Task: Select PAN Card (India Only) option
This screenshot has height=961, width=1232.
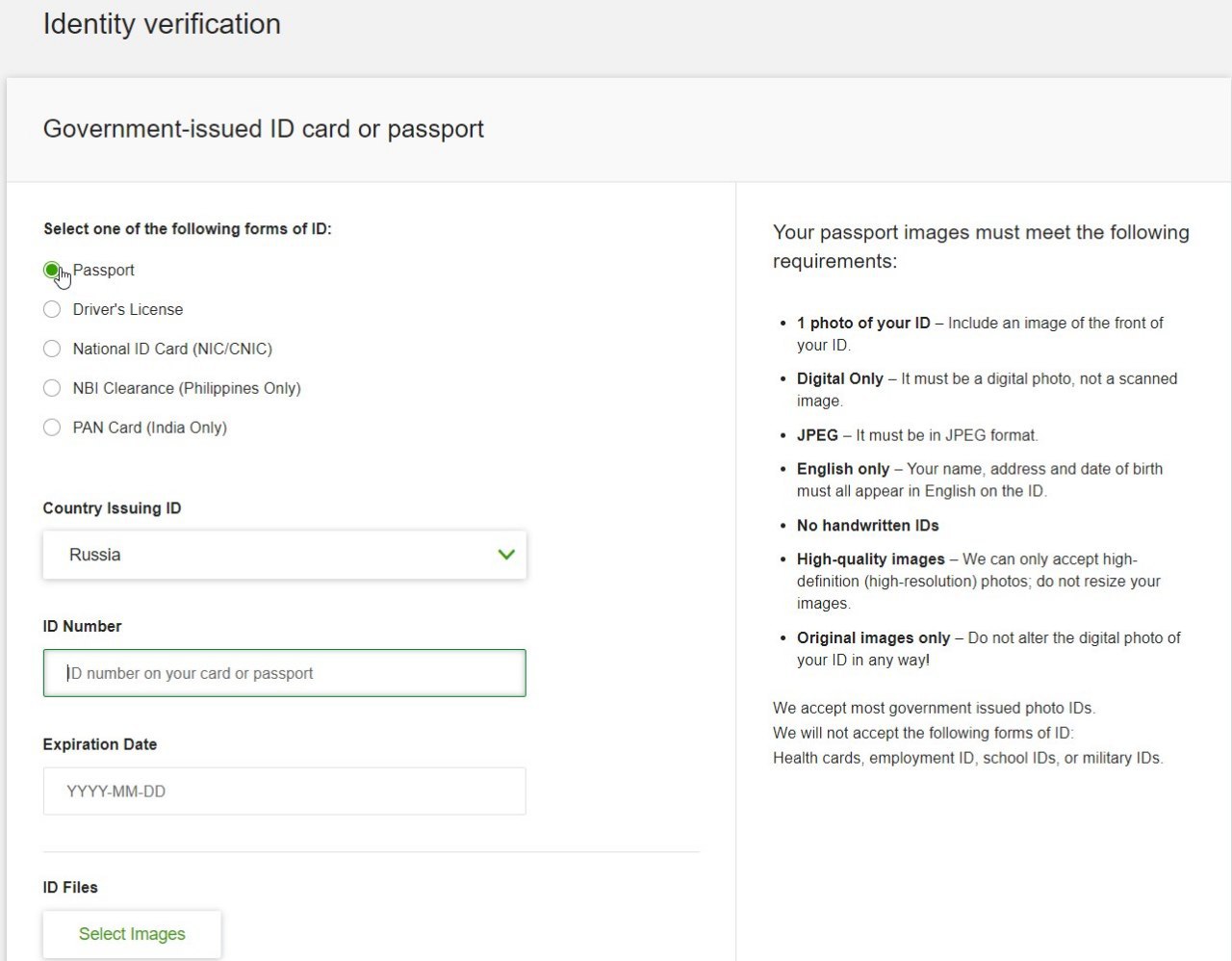Action: (52, 428)
